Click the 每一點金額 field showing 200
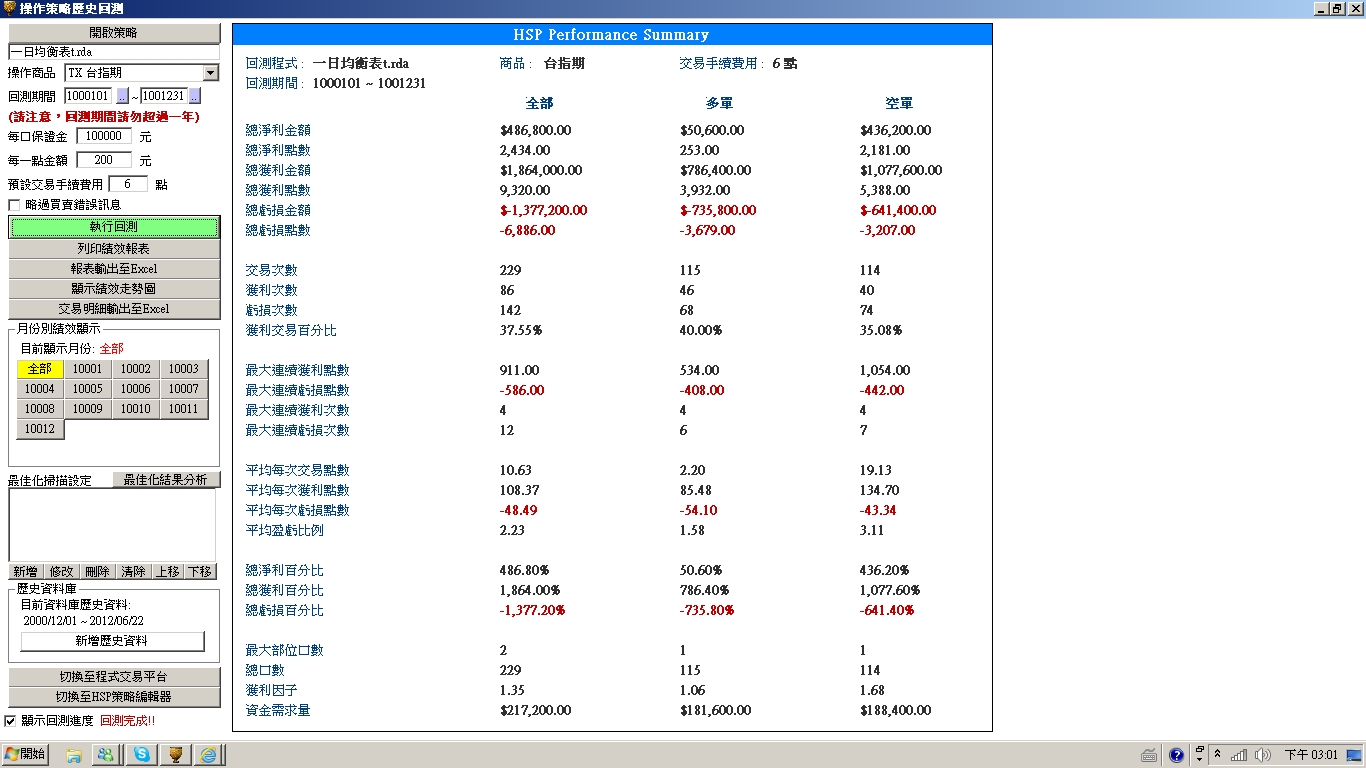 pos(104,160)
